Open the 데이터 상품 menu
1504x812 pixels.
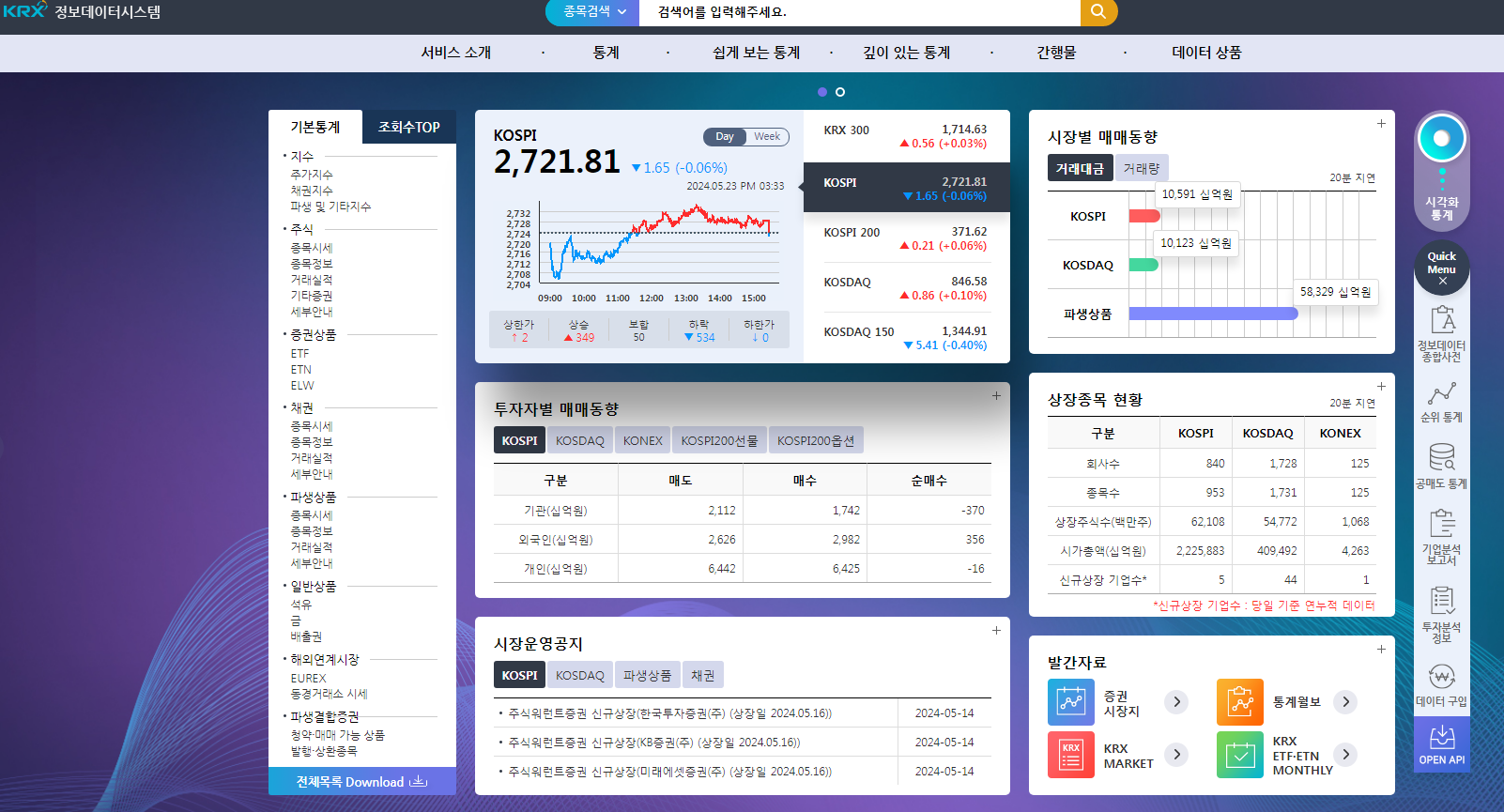(x=1207, y=53)
